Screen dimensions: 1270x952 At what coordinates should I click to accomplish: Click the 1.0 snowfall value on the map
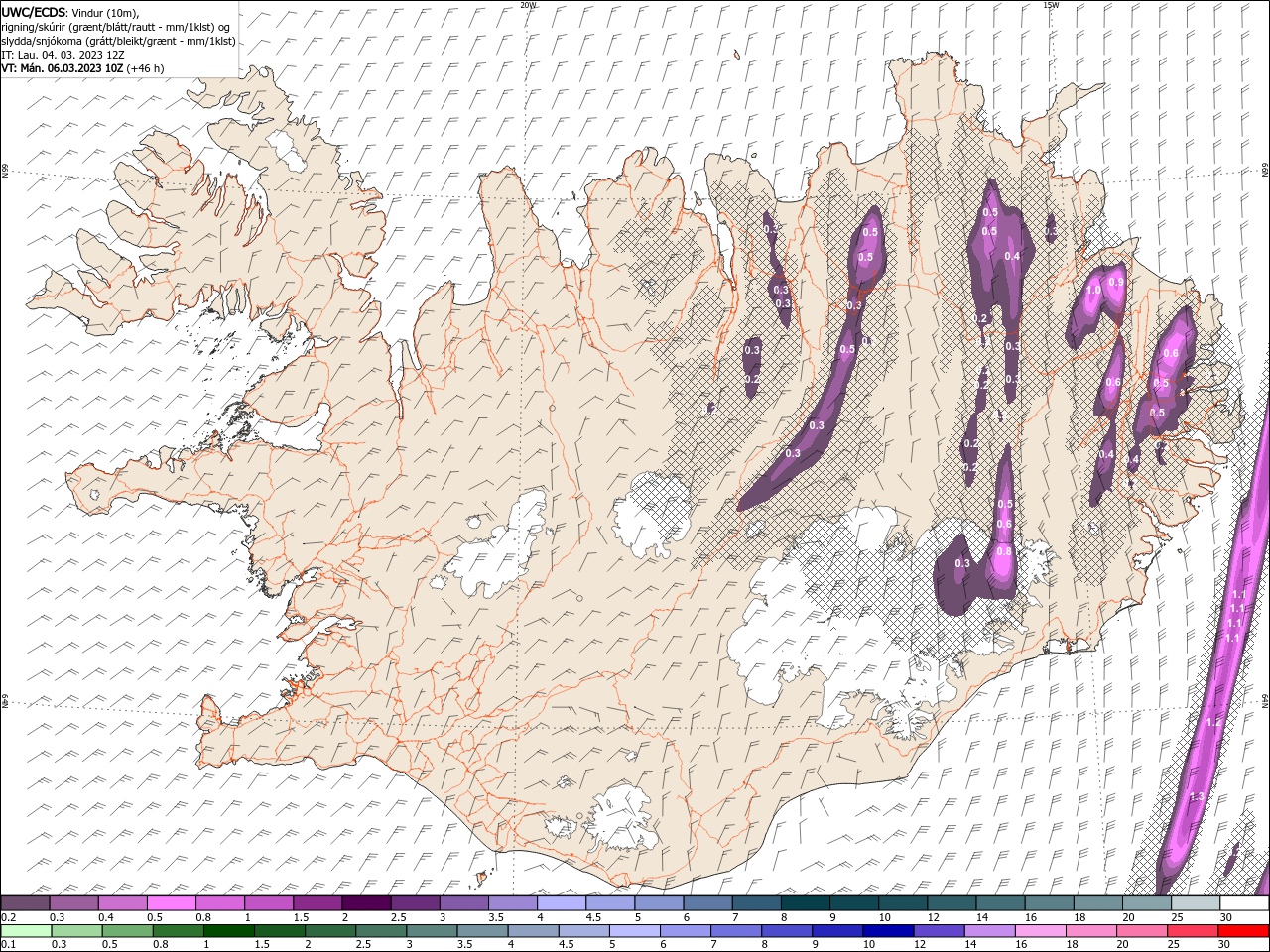(x=1093, y=291)
